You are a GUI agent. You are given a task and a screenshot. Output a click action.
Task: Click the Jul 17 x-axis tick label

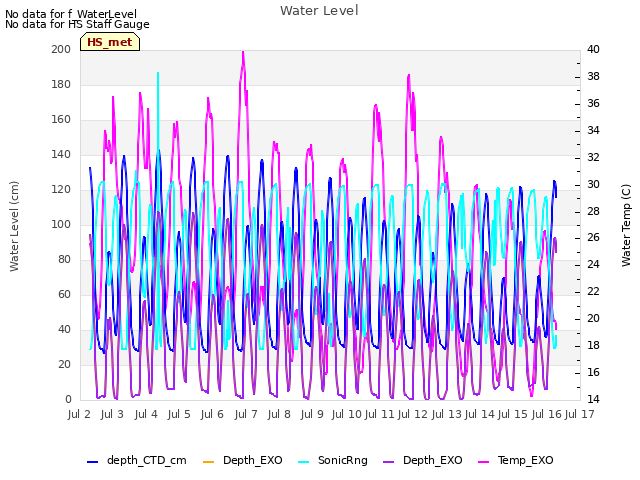coord(580,414)
